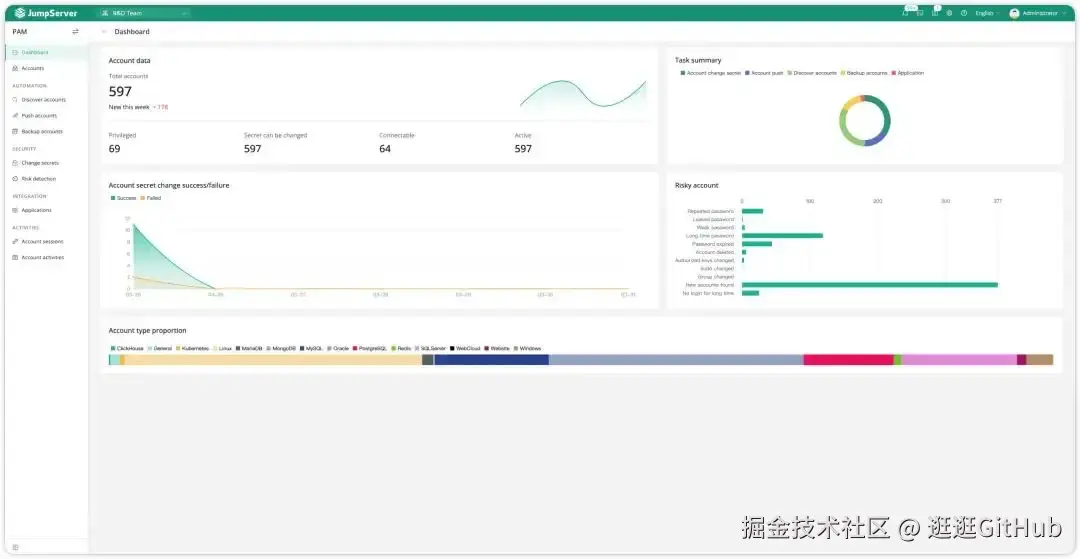Image resolution: width=1080 pixels, height=559 pixels.
Task: Click the Dashboard icon in sidebar
Action: coord(15,52)
